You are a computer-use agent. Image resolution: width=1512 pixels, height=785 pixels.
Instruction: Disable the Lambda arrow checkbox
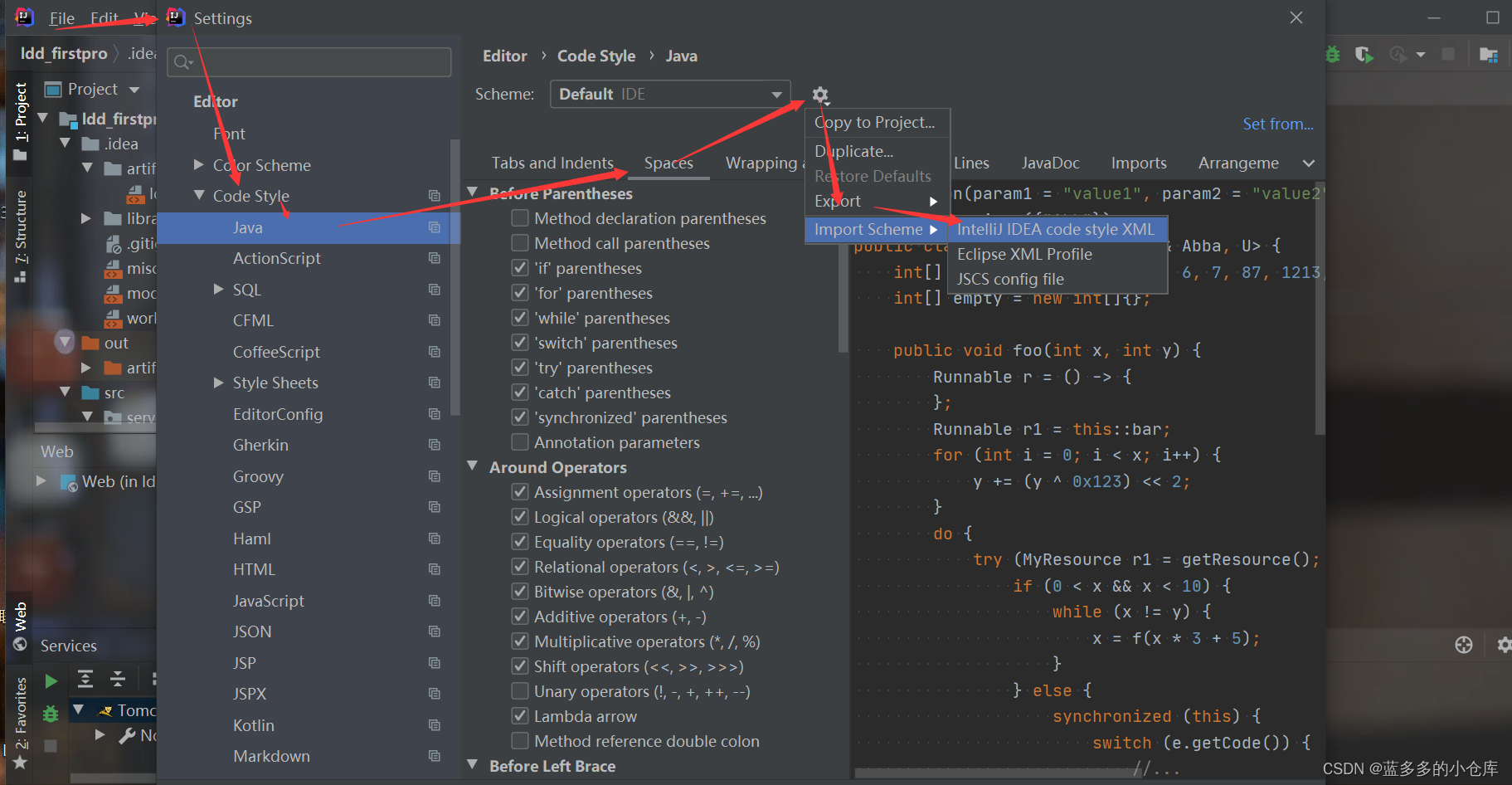(x=520, y=715)
